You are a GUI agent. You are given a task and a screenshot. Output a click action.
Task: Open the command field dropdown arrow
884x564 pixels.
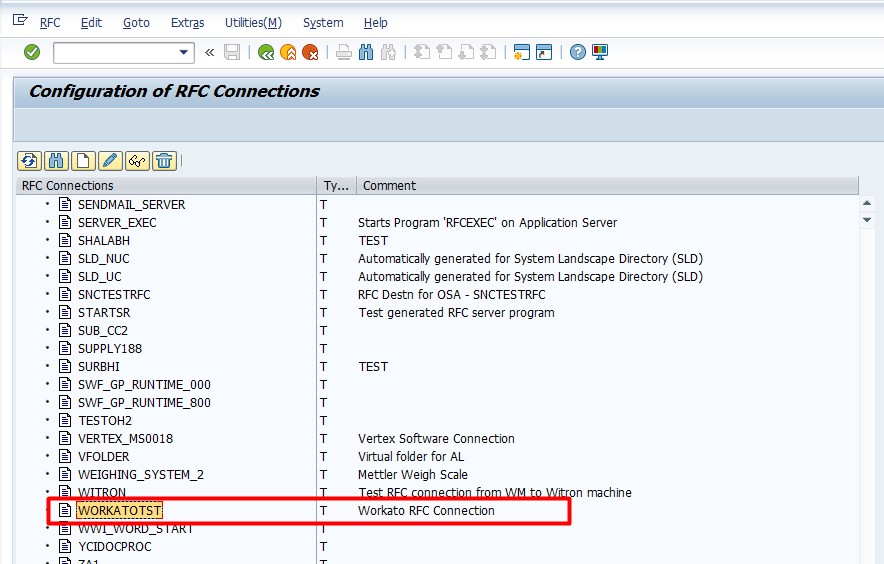tap(184, 52)
